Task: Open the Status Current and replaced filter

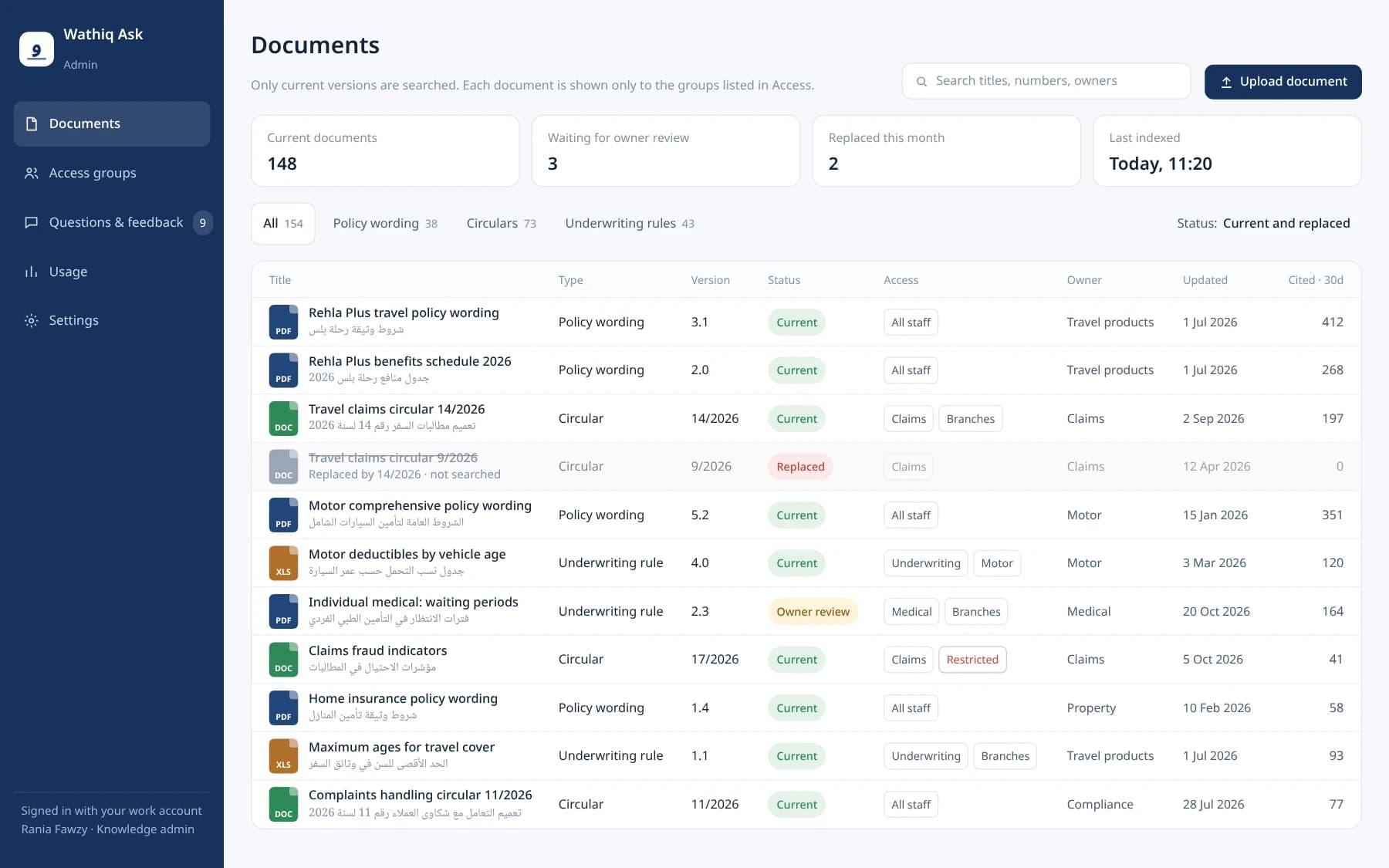Action: click(1263, 224)
